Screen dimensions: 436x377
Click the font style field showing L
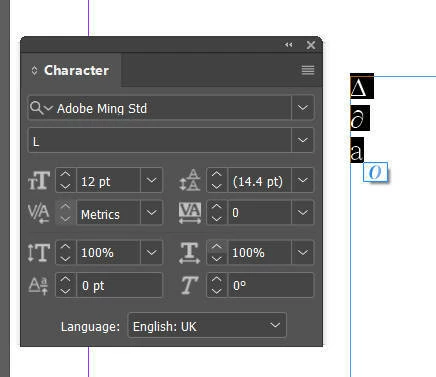click(x=160, y=141)
